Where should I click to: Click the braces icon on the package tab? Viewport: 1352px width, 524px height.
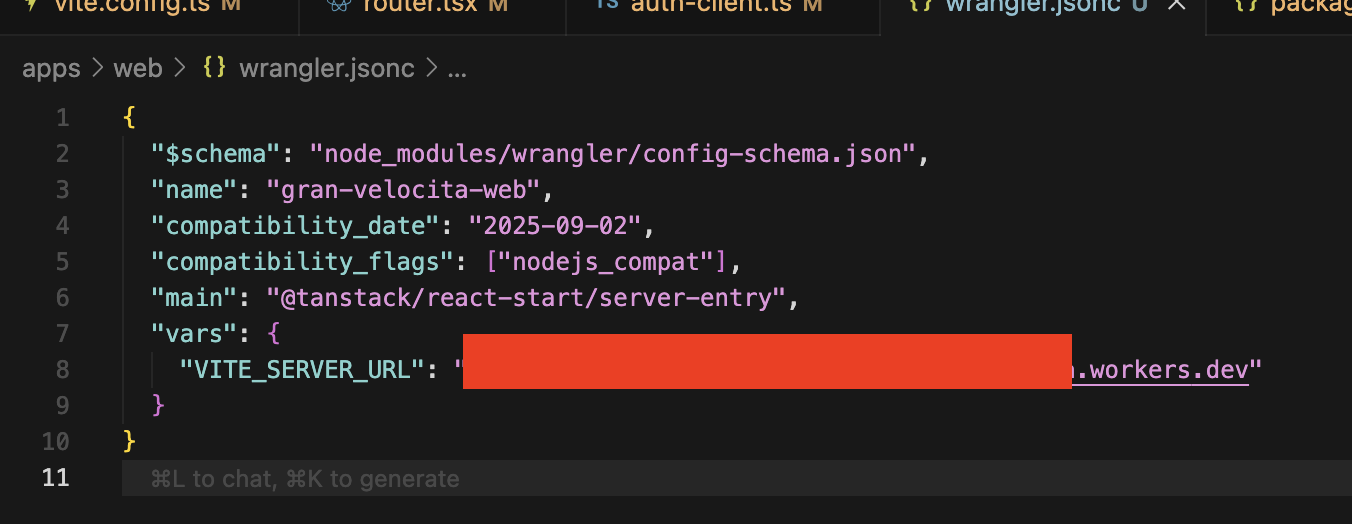click(x=1246, y=5)
